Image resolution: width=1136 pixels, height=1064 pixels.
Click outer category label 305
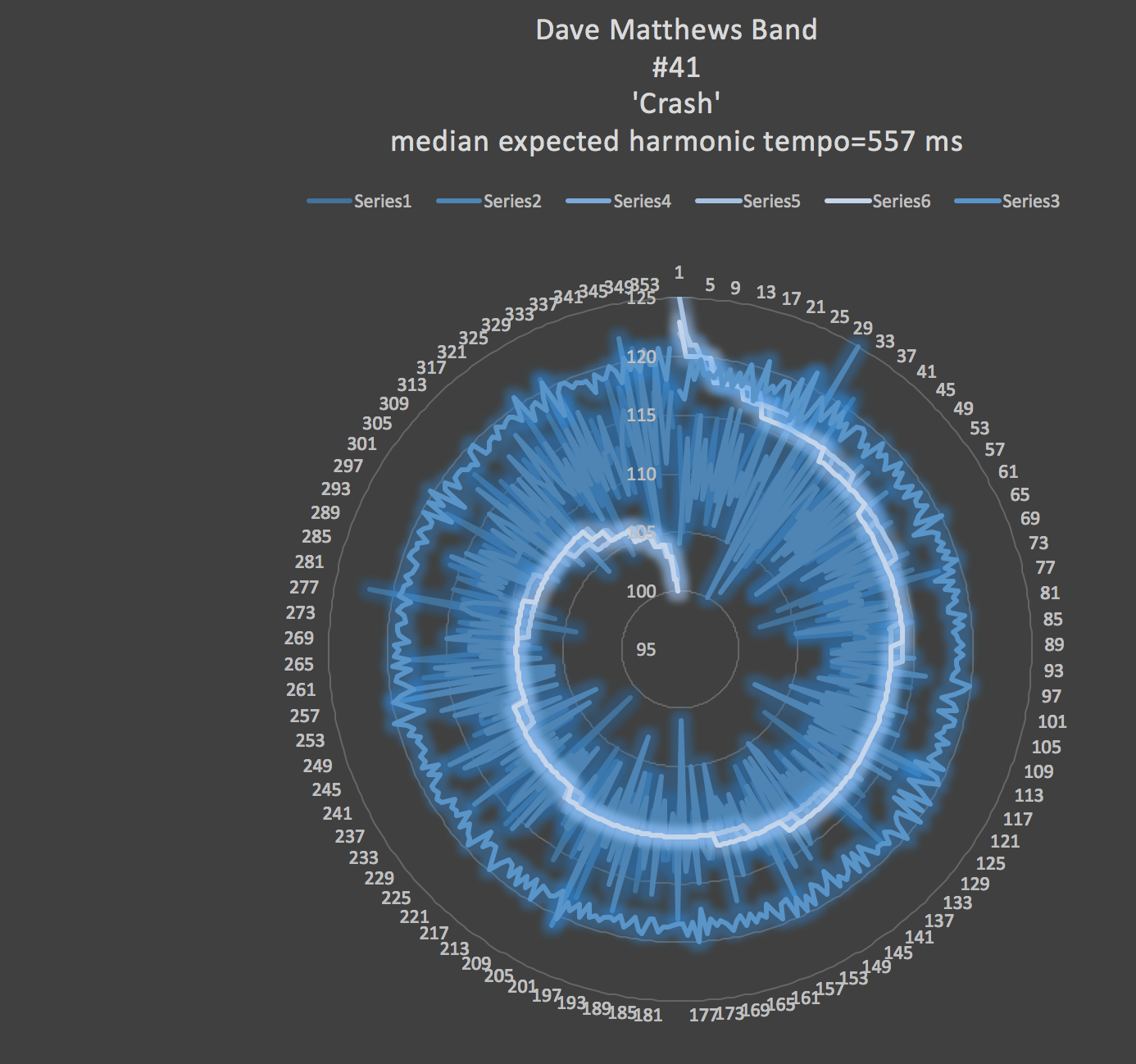pyautogui.click(x=377, y=424)
